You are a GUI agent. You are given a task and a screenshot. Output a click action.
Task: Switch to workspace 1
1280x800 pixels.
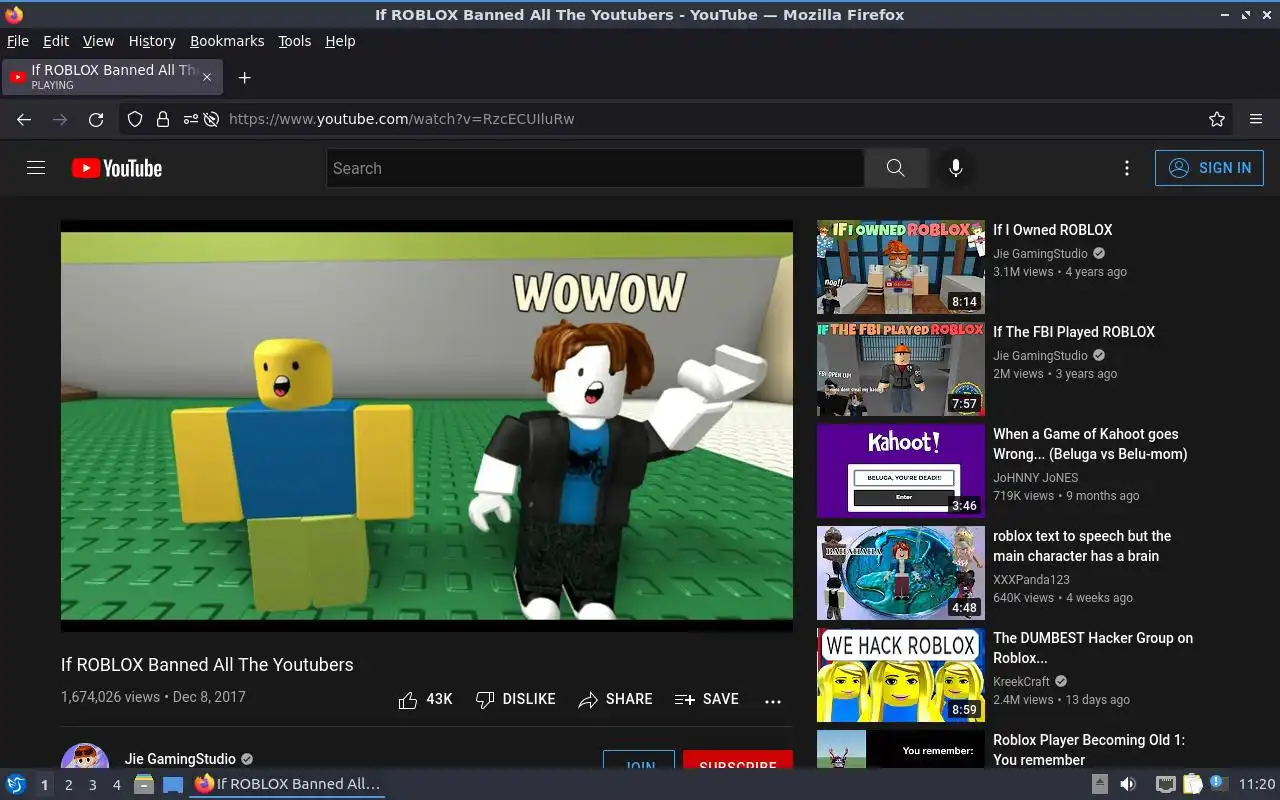[44, 785]
